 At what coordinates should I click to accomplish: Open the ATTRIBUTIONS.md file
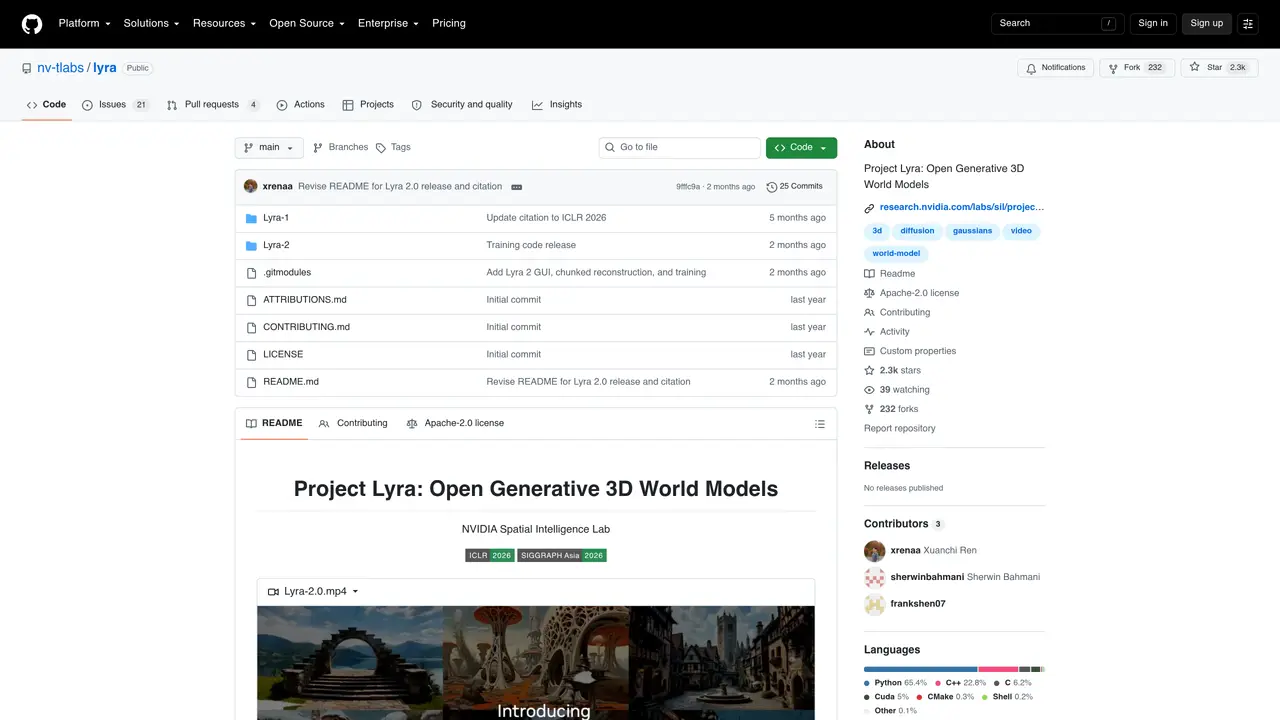coord(305,300)
